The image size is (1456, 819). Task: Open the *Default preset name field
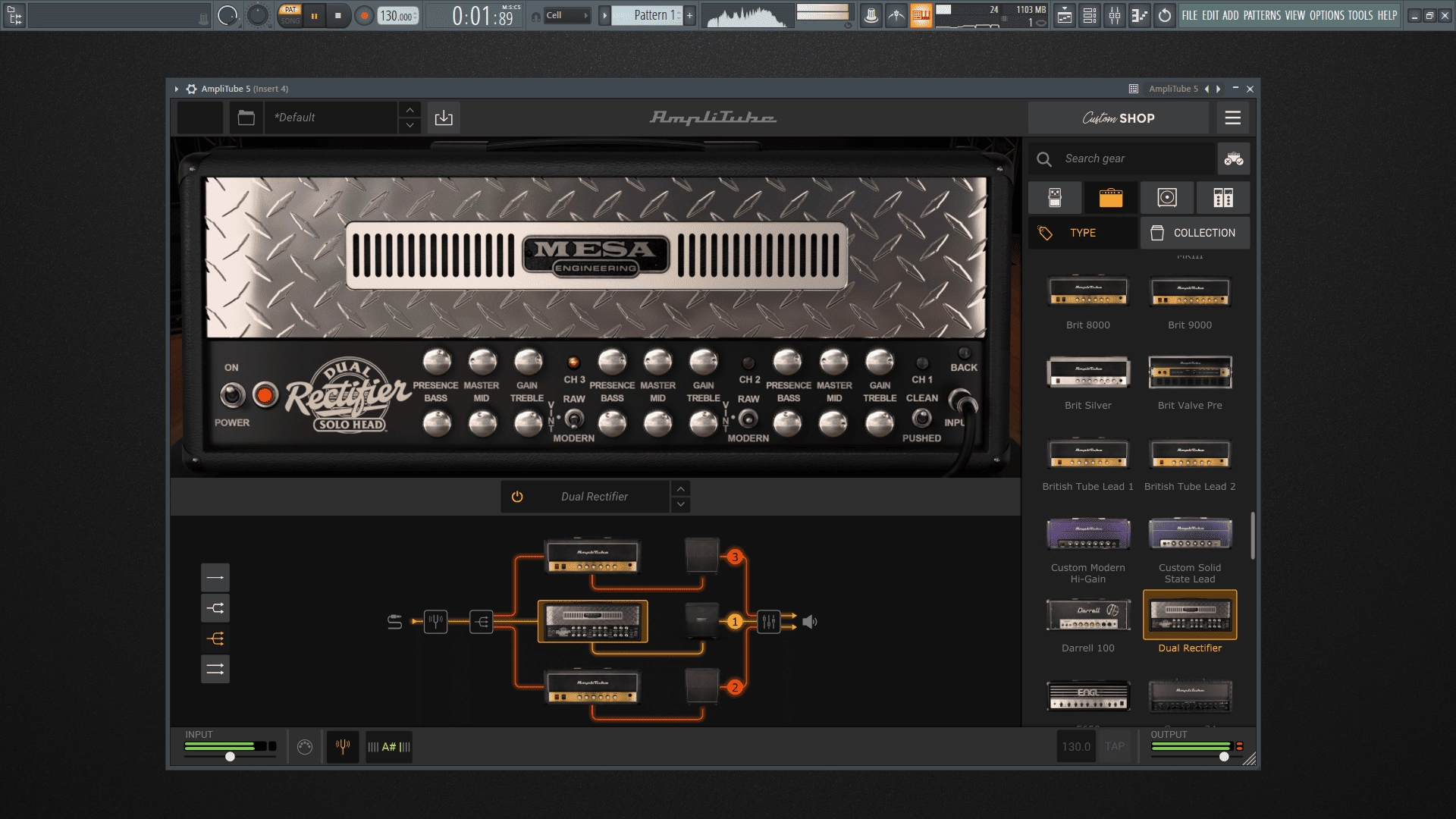coord(331,118)
